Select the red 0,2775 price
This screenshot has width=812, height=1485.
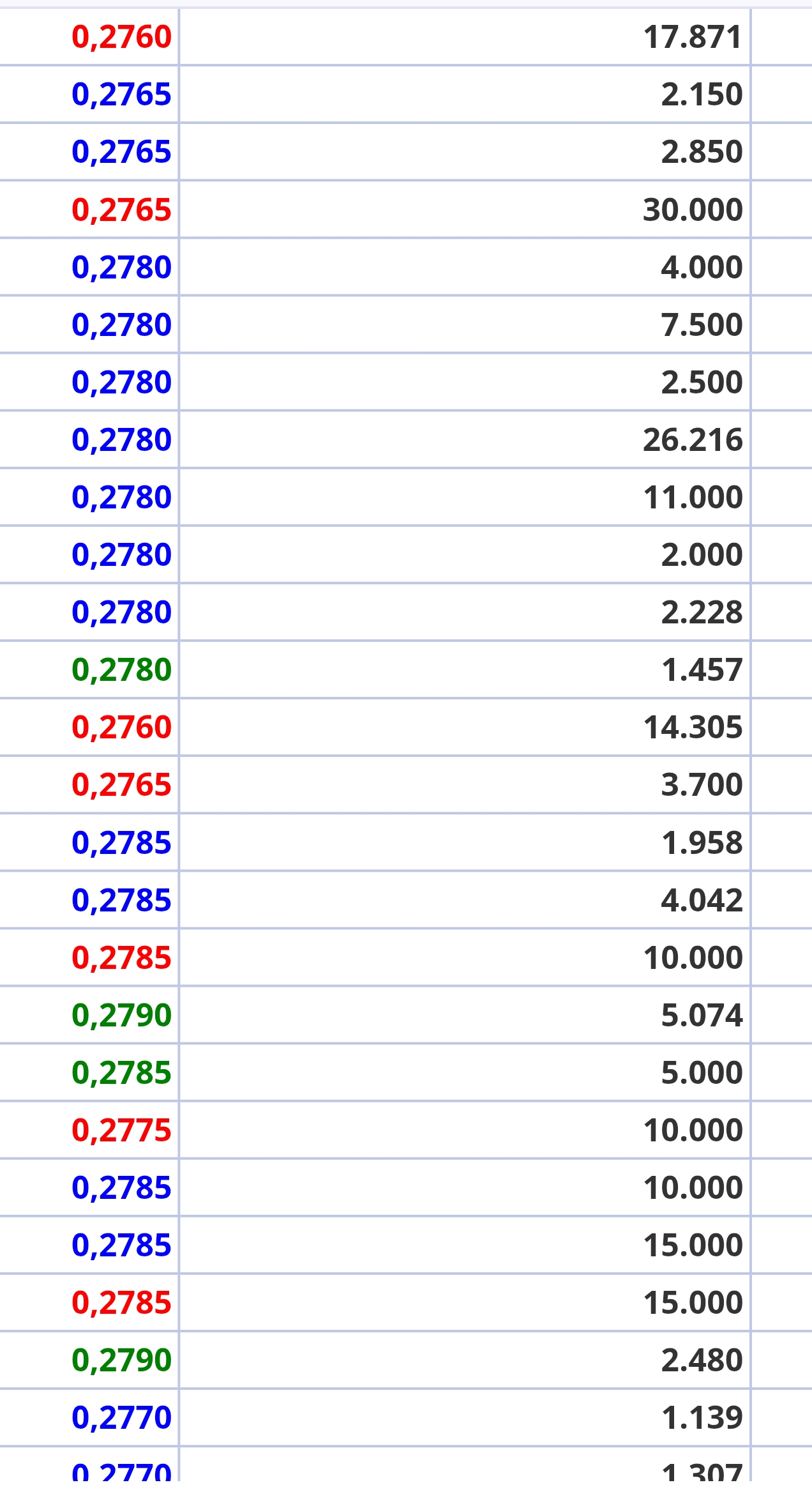click(x=121, y=1130)
